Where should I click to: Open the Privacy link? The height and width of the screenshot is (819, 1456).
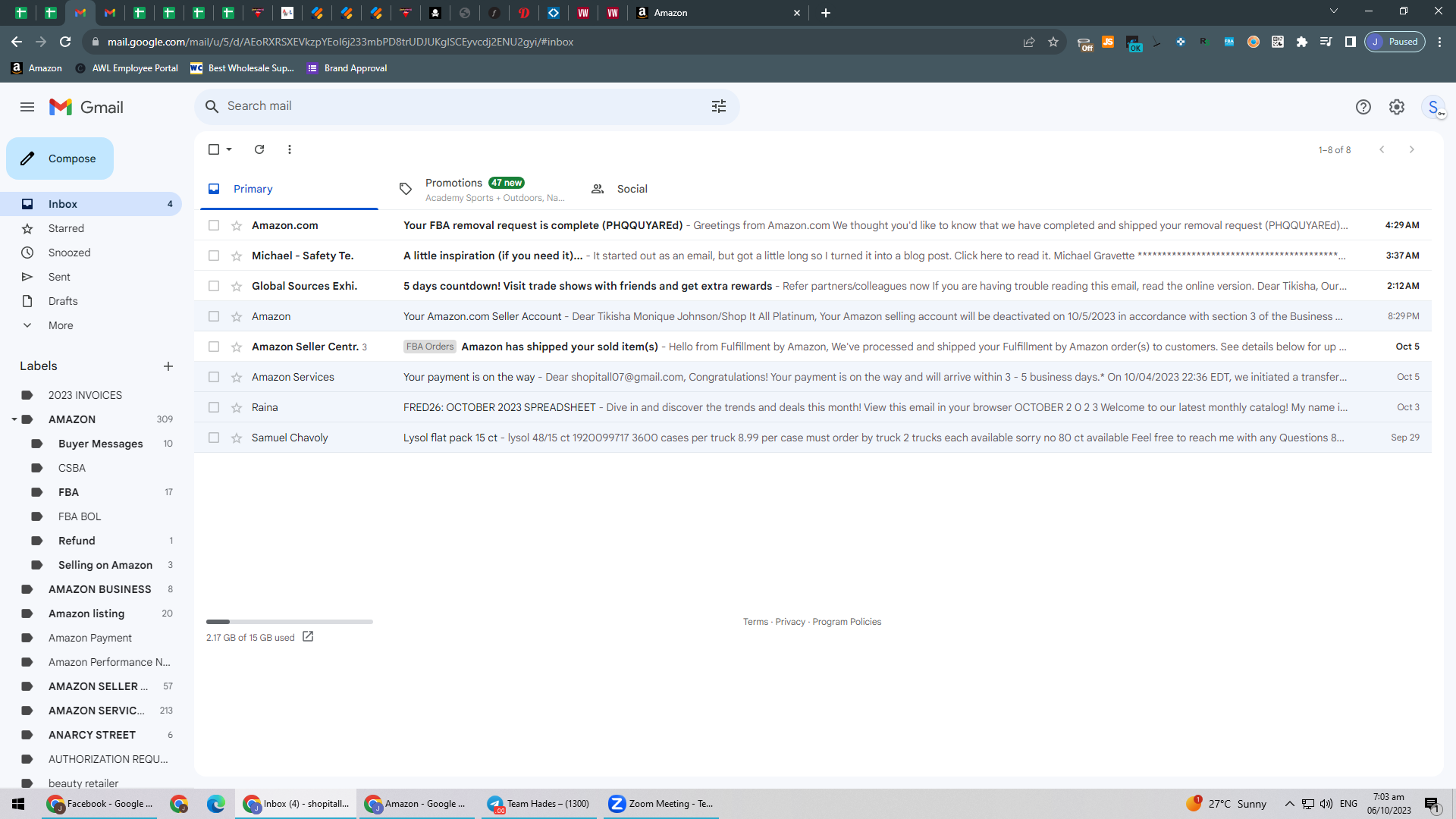790,622
